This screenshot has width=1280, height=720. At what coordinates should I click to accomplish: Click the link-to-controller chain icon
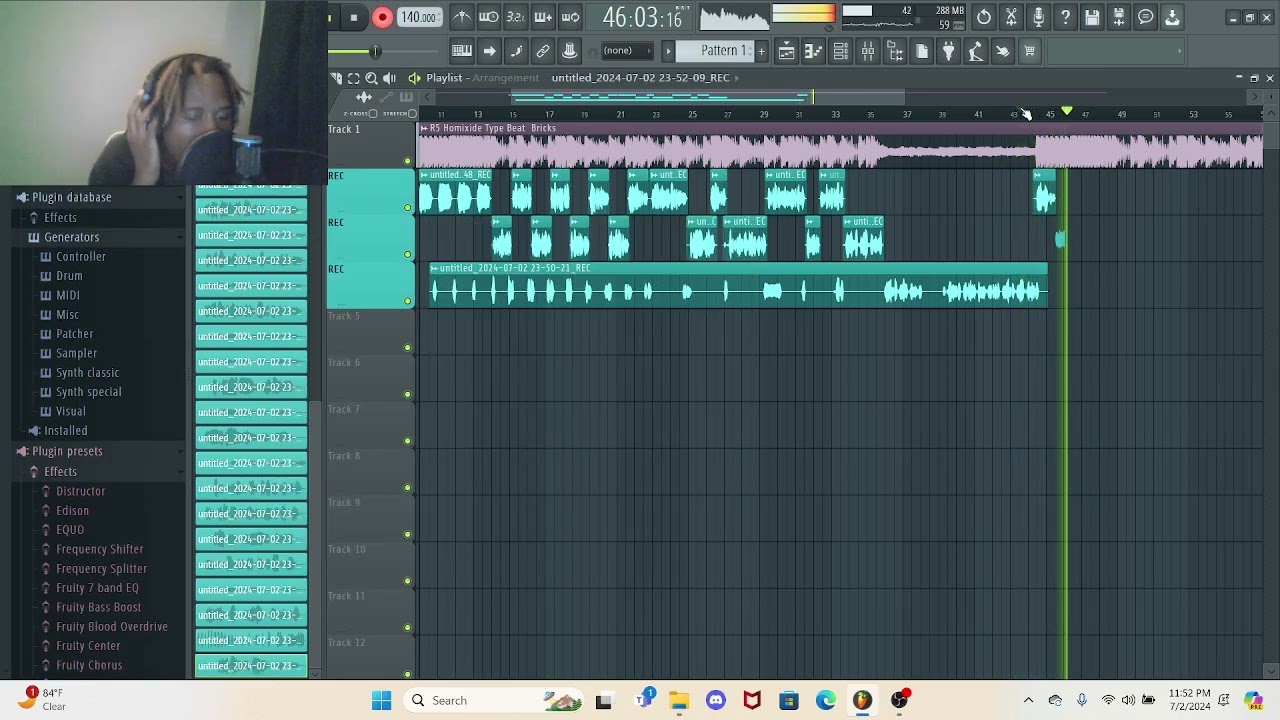(543, 51)
